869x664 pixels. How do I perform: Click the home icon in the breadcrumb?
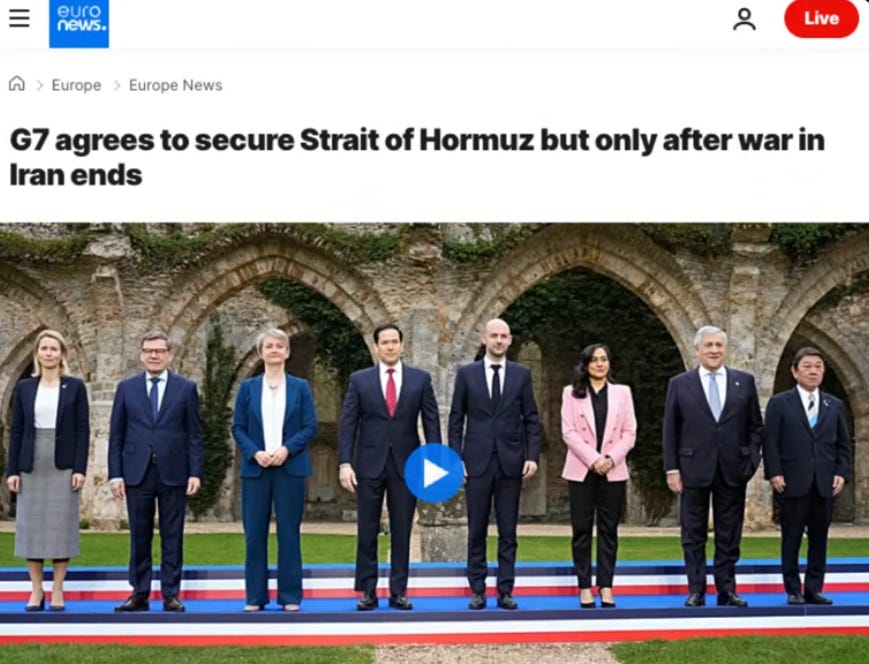(x=17, y=84)
